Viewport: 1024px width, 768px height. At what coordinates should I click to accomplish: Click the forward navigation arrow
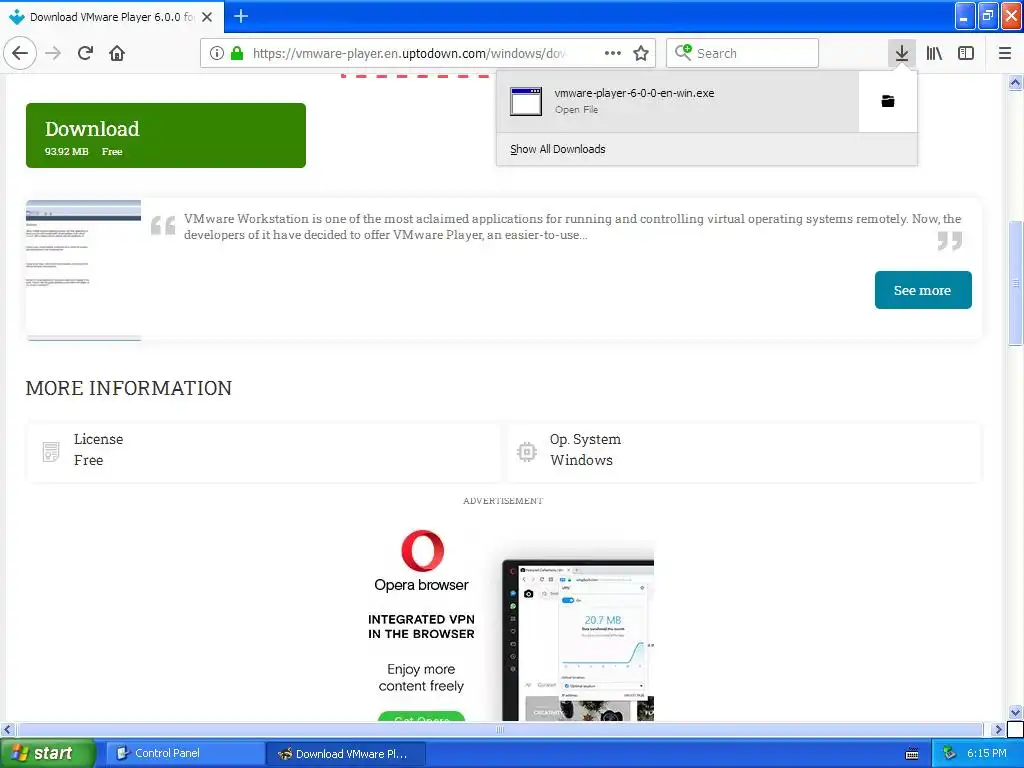[54, 53]
